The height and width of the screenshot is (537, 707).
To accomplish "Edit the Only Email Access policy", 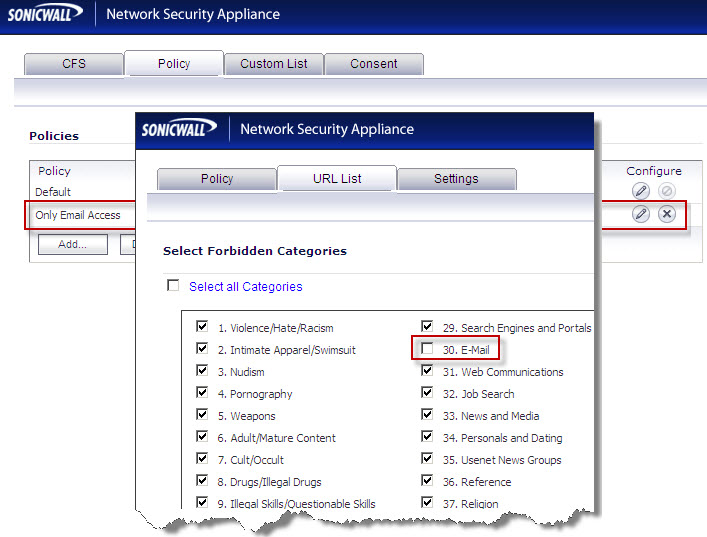I will pos(641,214).
